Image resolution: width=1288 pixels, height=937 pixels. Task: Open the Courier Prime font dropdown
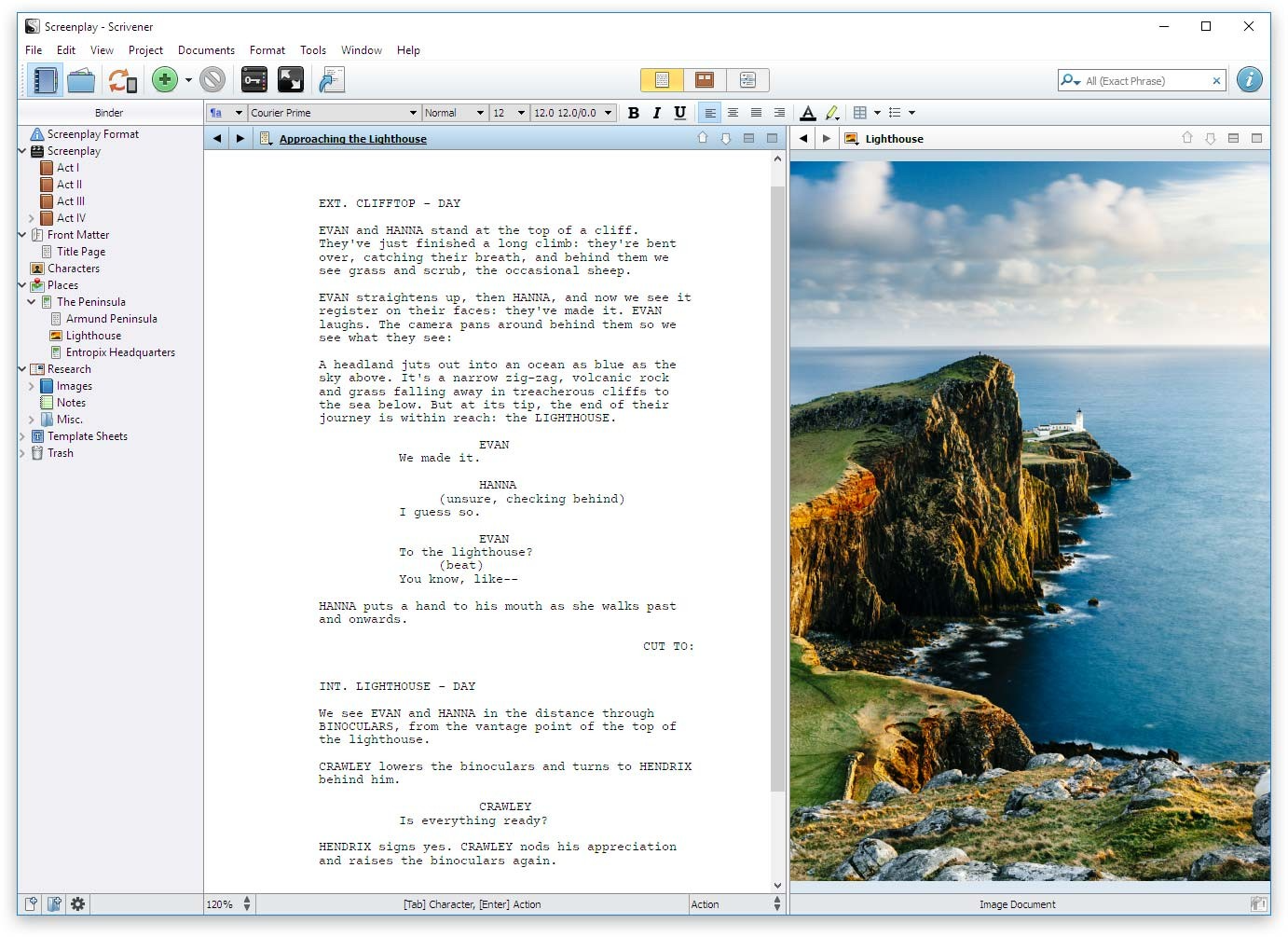click(x=334, y=112)
